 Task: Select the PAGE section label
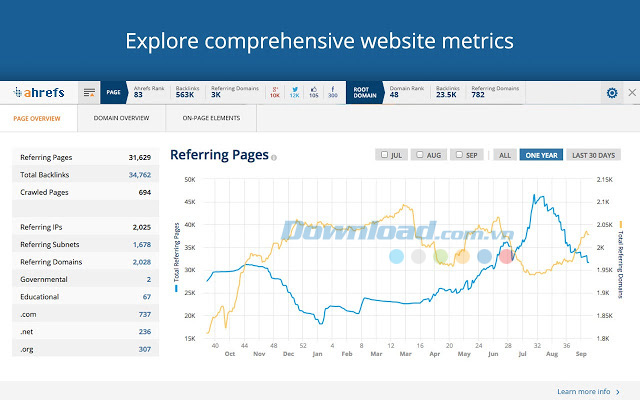(x=113, y=92)
